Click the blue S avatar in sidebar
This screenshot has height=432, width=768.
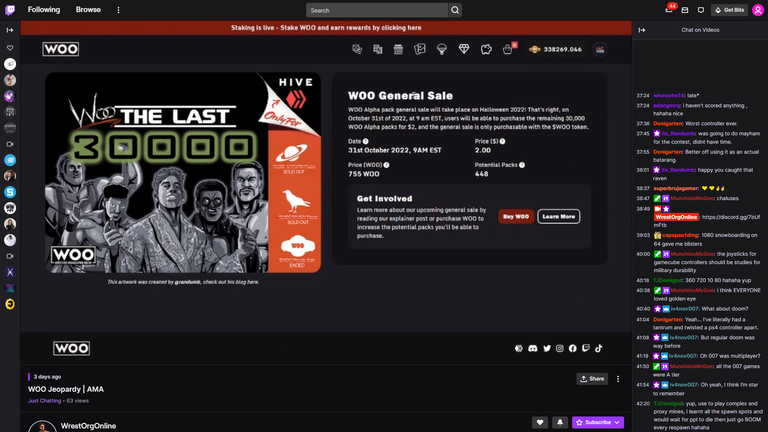[x=10, y=192]
